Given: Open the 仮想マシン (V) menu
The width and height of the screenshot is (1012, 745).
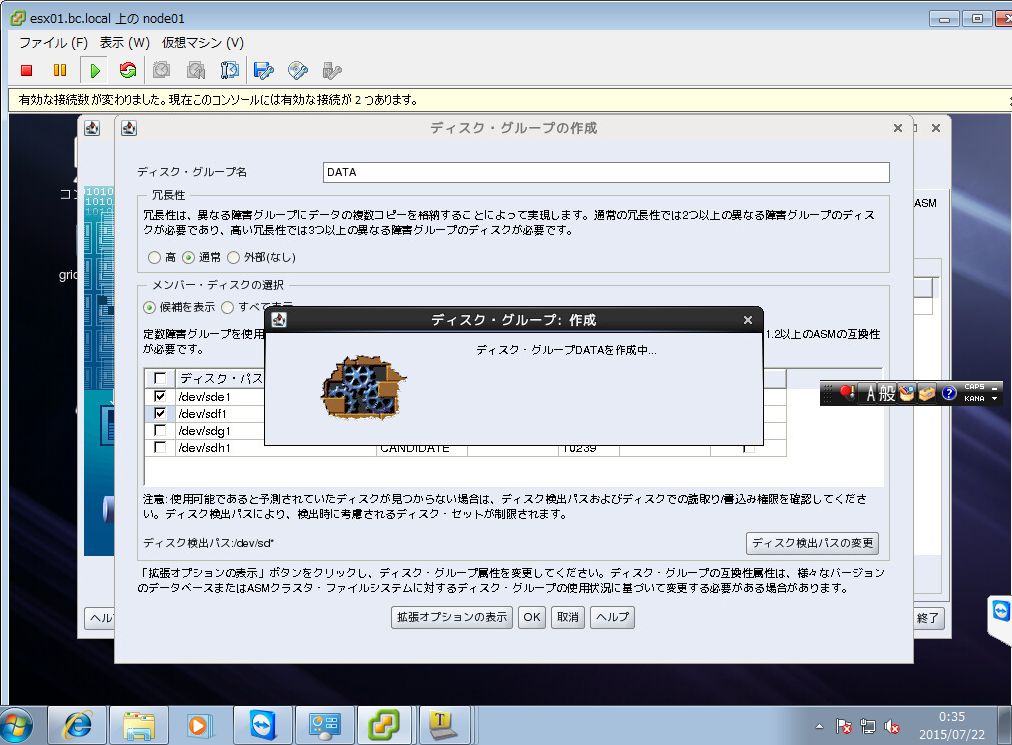Looking at the screenshot, I should pos(203,43).
